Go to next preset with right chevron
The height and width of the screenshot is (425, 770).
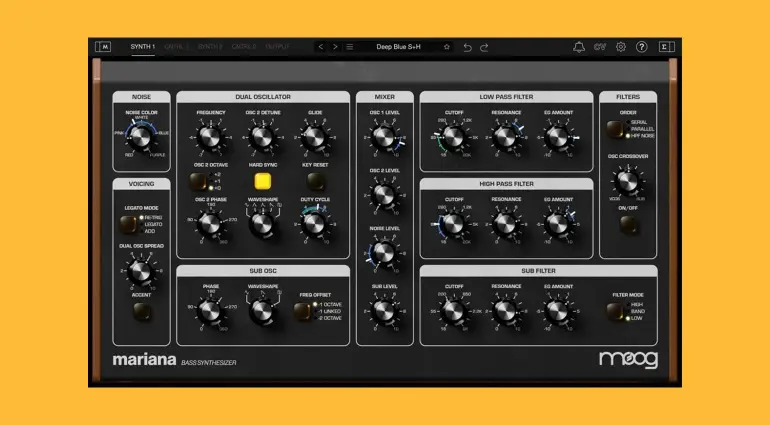335,47
